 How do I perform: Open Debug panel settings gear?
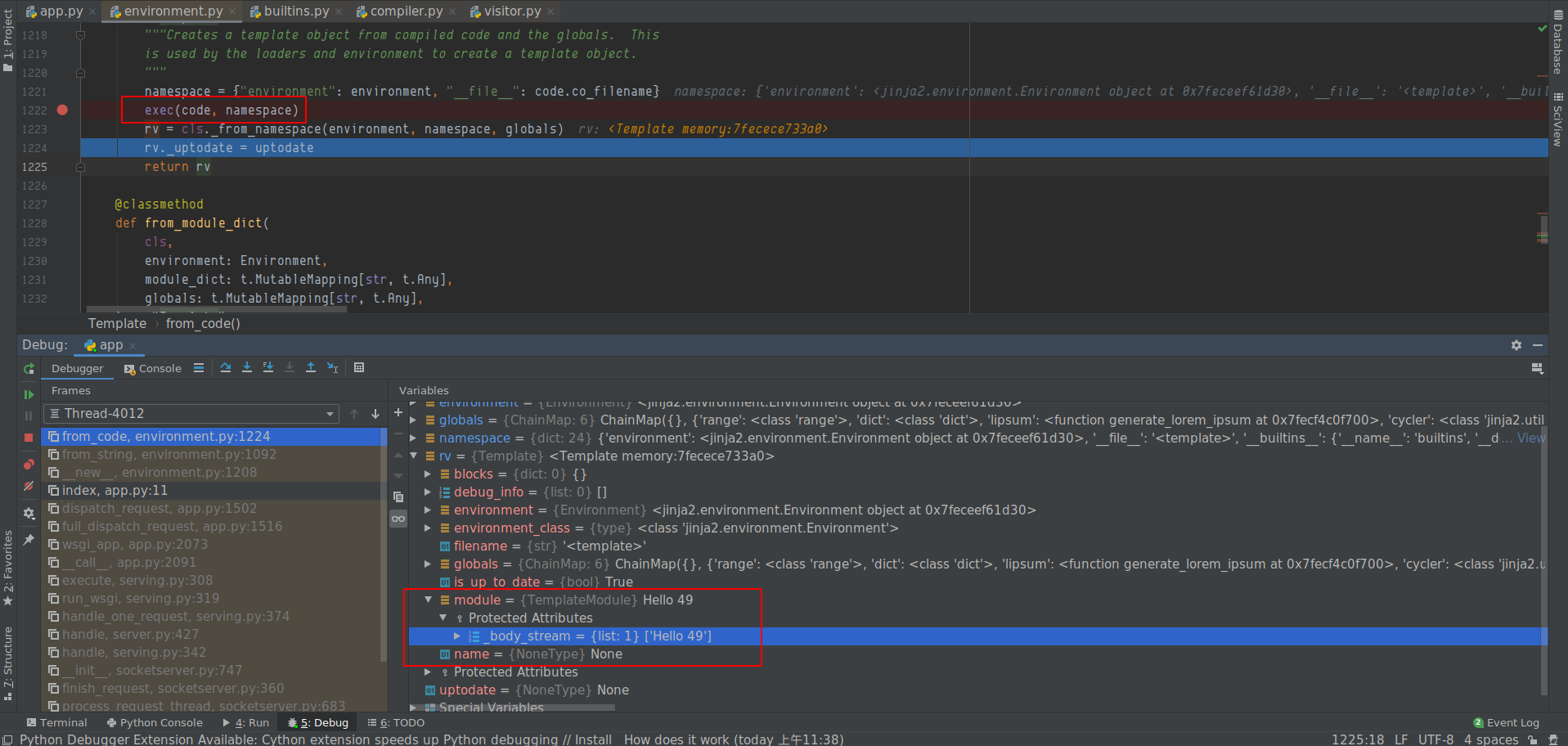pos(1516,345)
